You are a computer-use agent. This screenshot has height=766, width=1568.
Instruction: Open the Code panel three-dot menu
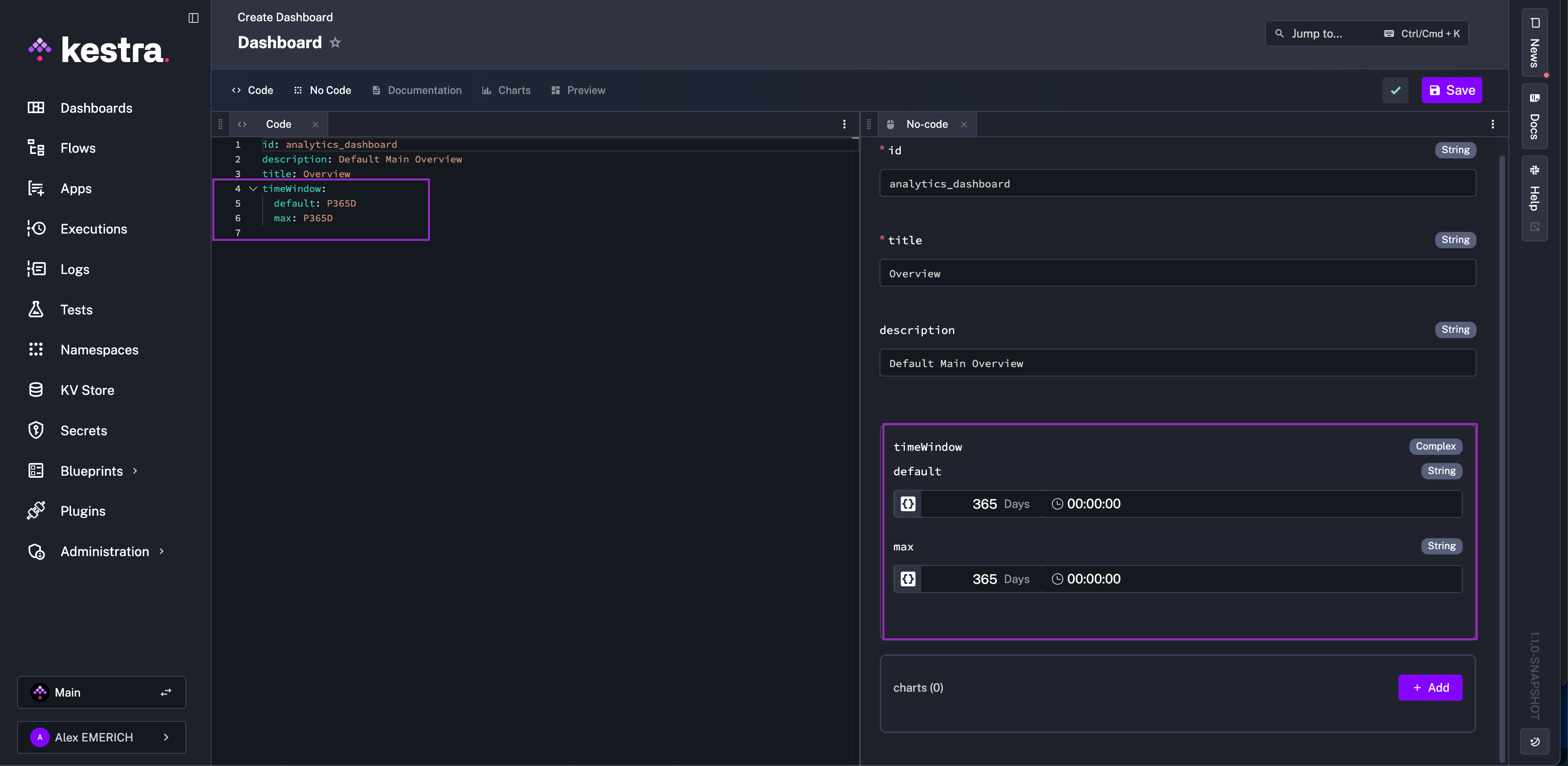pyautogui.click(x=844, y=124)
